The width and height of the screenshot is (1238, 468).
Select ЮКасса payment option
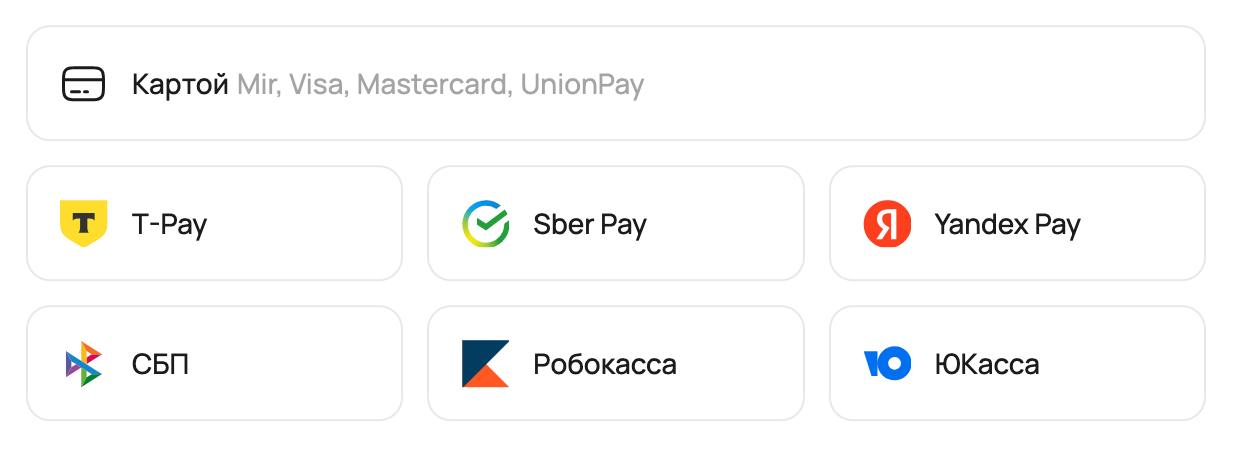pyautogui.click(x=1017, y=363)
